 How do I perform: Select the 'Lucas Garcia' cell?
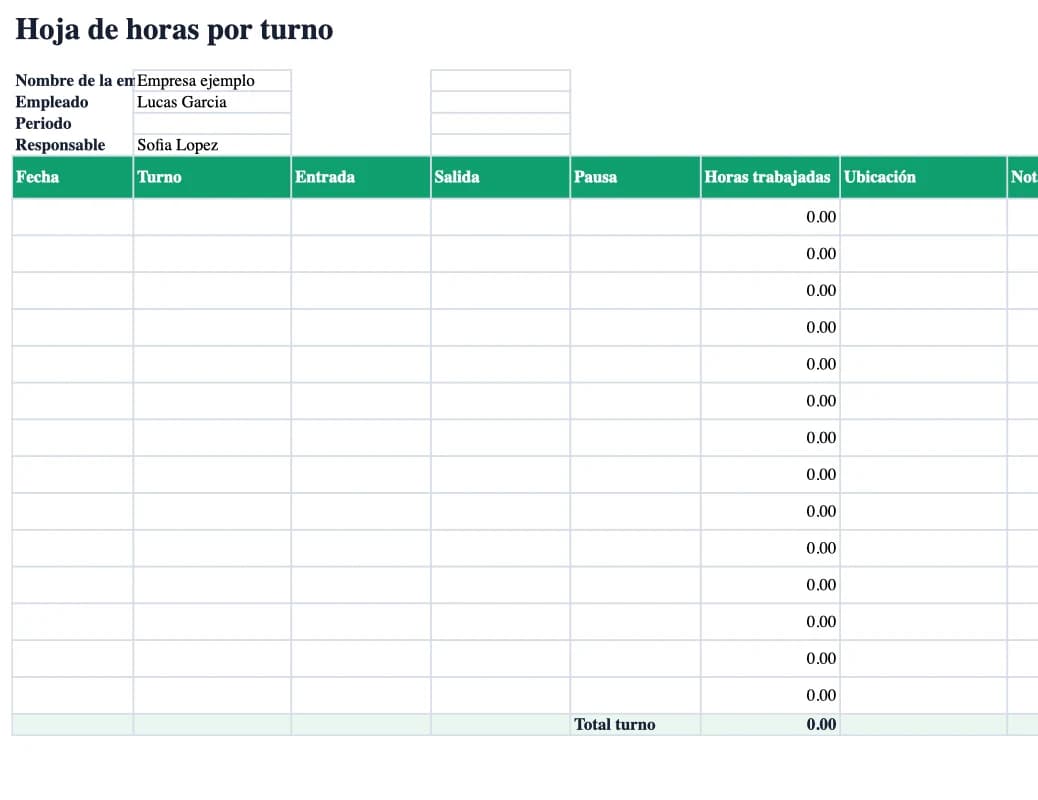(212, 102)
